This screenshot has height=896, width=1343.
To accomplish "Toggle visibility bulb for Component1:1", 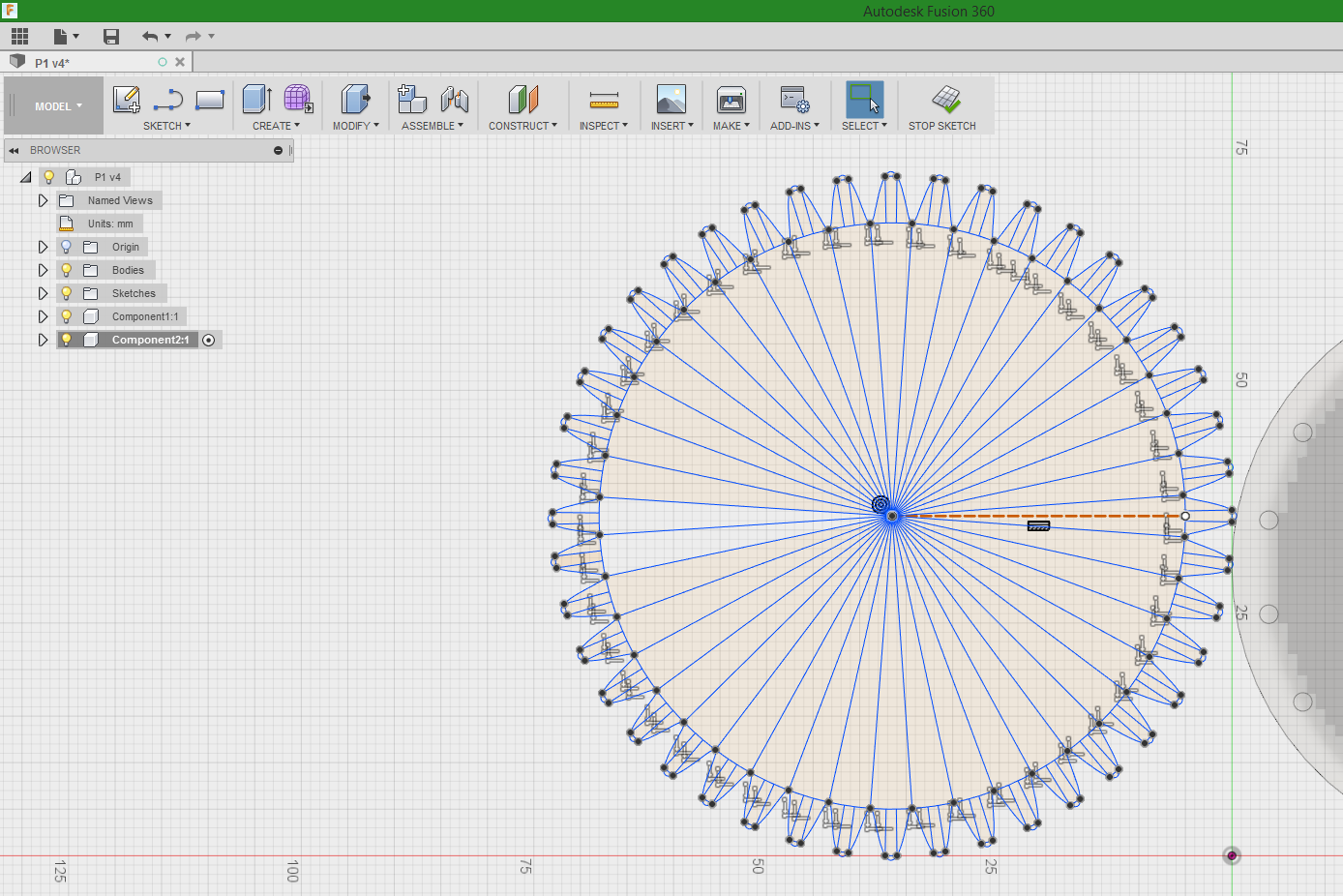I will [x=66, y=316].
